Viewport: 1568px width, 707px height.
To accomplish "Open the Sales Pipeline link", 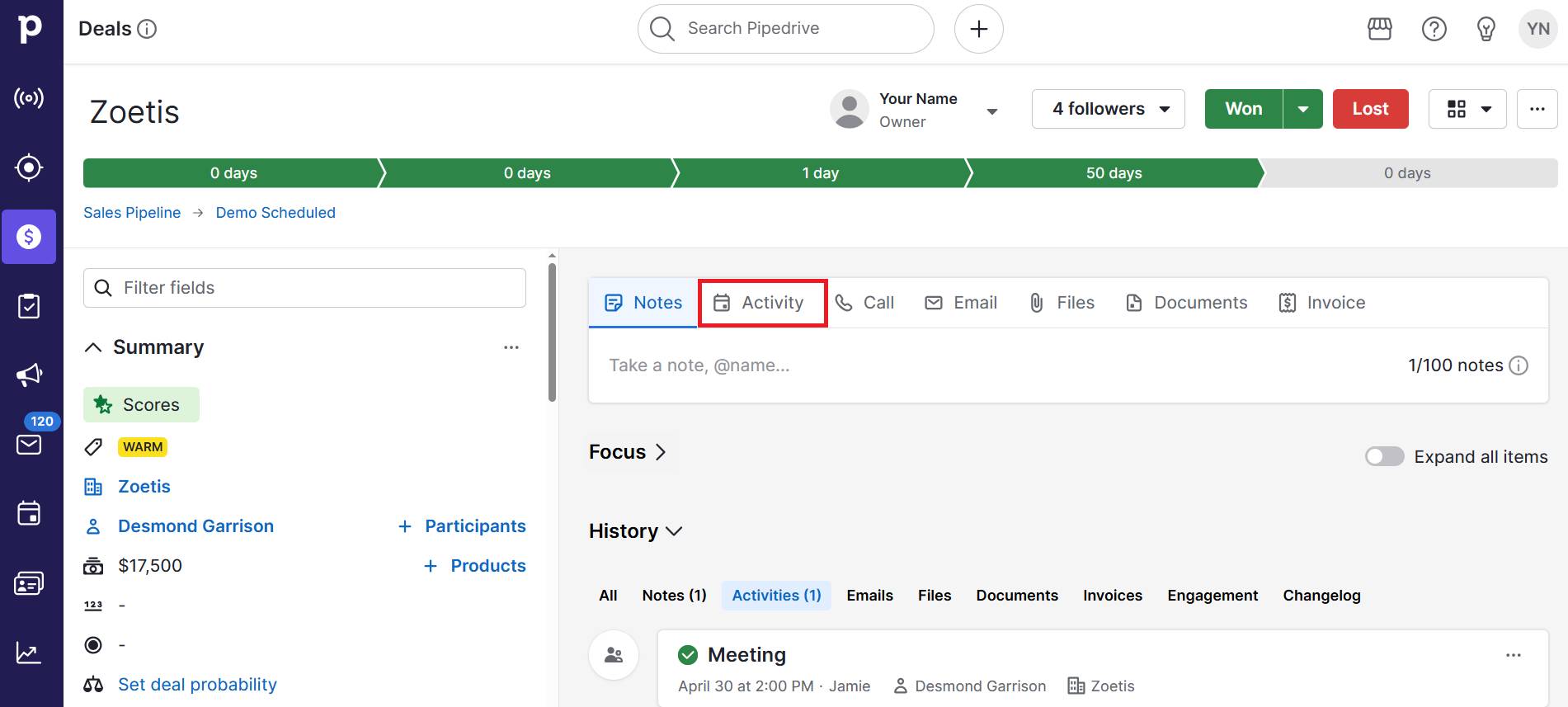I will (132, 213).
